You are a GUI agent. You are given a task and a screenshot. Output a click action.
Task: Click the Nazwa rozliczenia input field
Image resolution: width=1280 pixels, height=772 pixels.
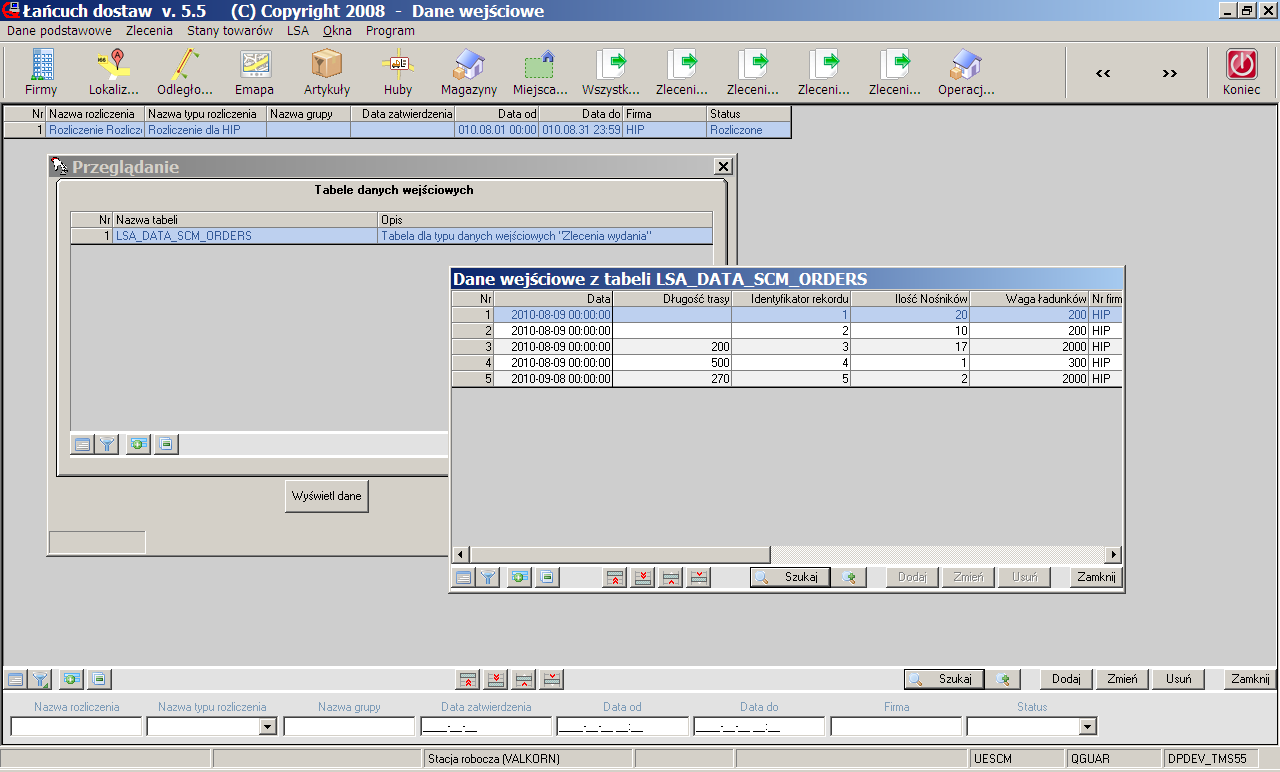click(76, 727)
